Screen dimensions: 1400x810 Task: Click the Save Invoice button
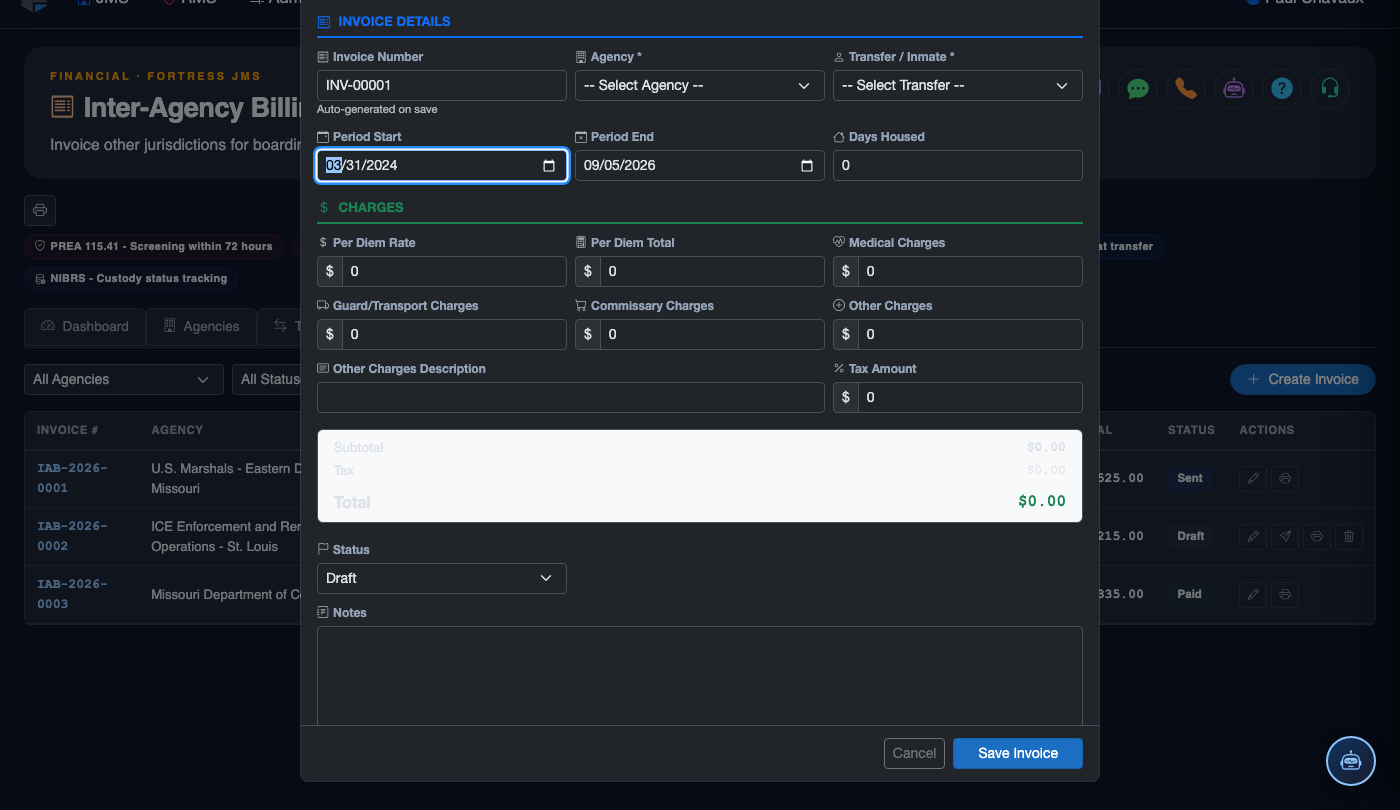[1018, 754]
